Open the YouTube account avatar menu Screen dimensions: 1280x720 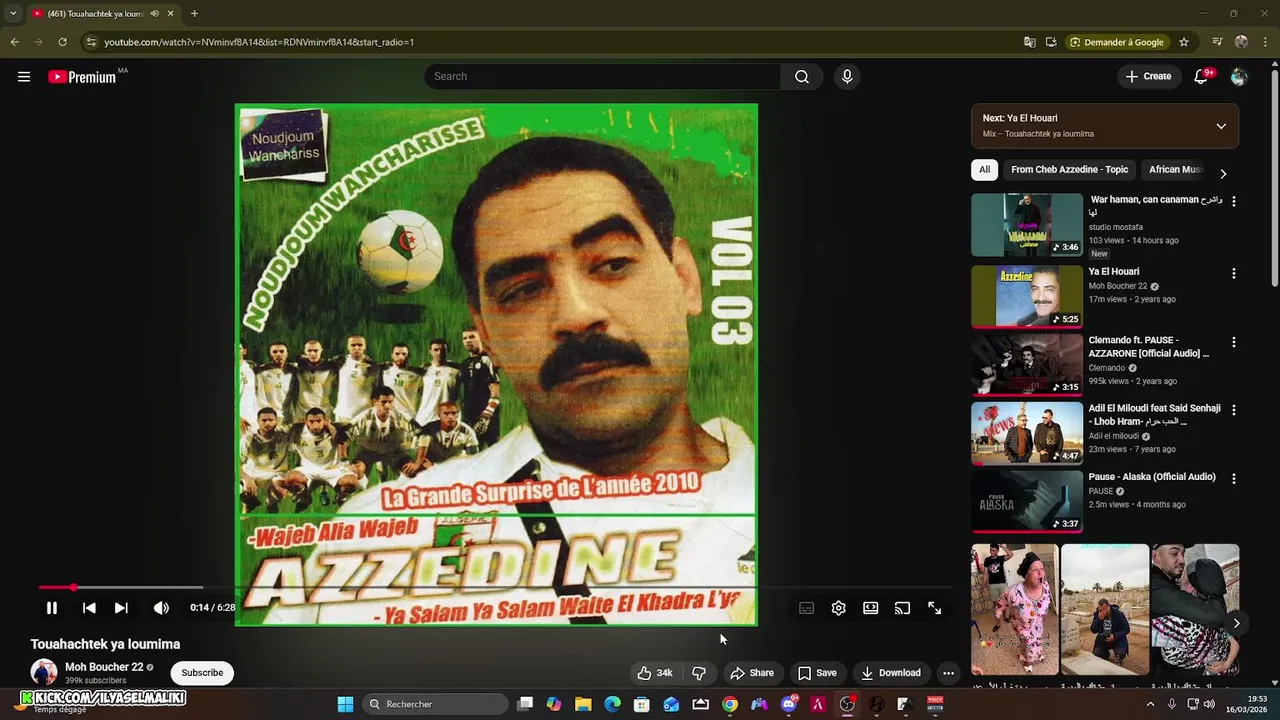tap(1239, 77)
